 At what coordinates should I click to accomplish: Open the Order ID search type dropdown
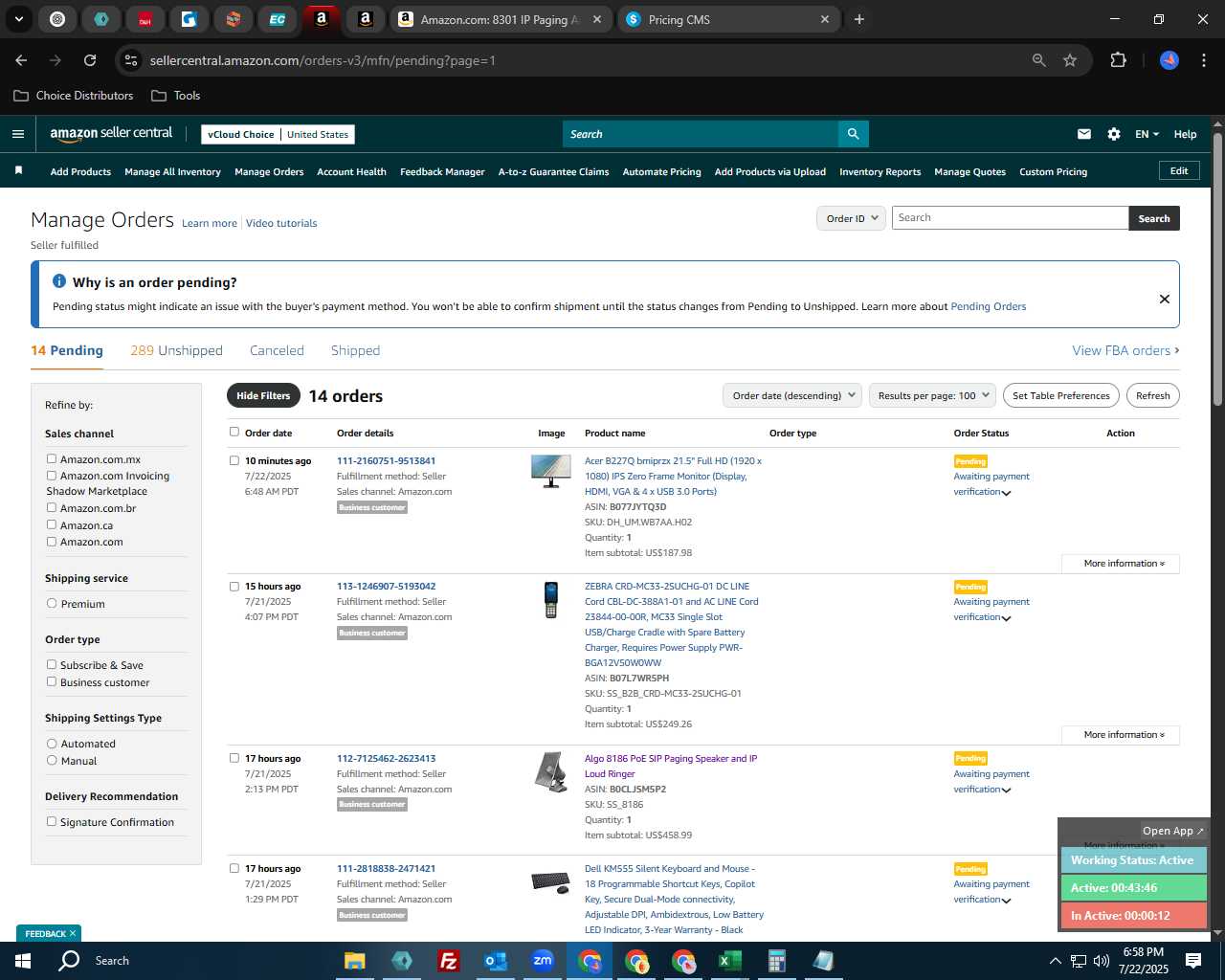point(851,218)
